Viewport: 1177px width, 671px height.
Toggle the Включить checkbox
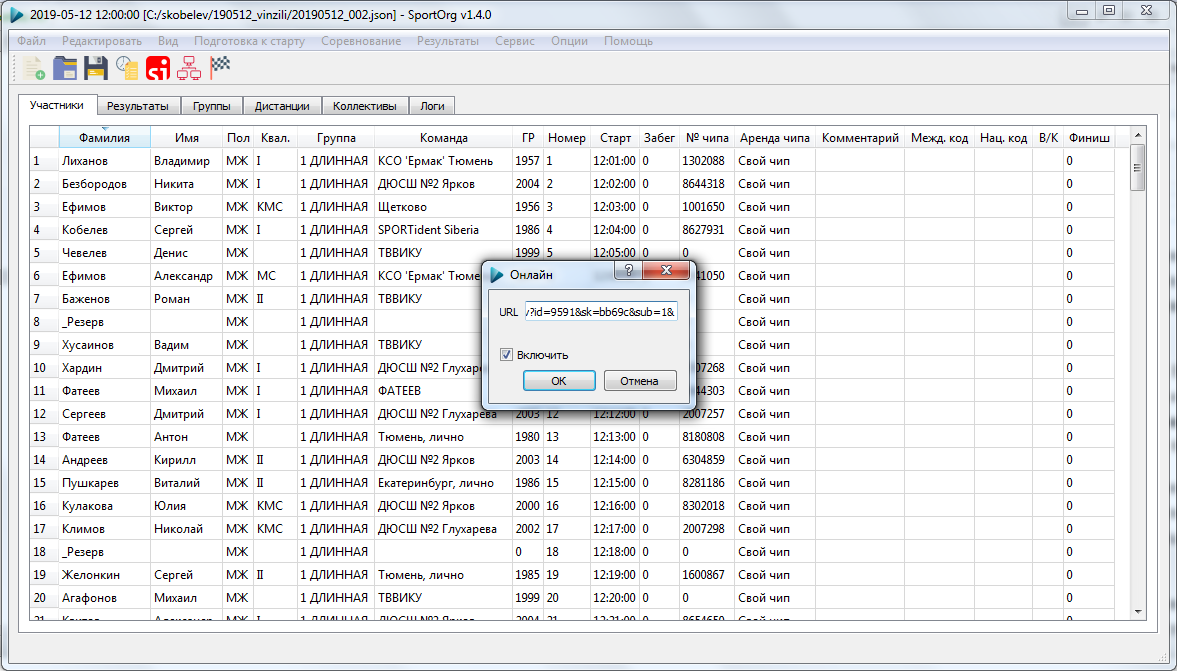point(506,355)
